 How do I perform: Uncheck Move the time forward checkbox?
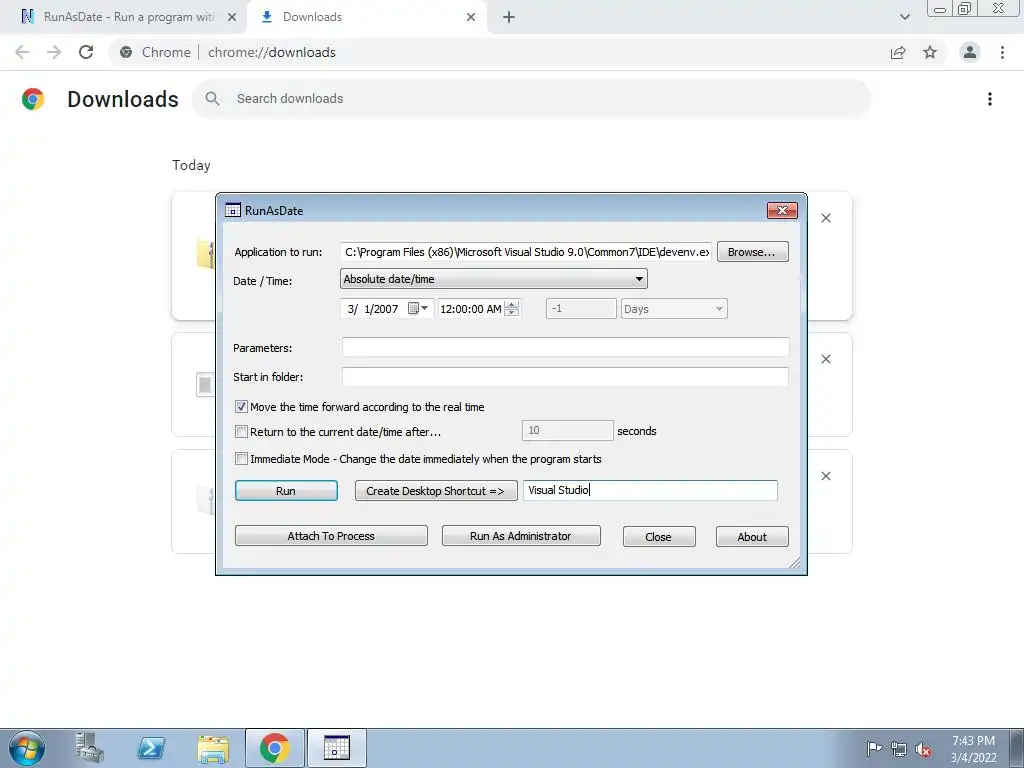241,406
